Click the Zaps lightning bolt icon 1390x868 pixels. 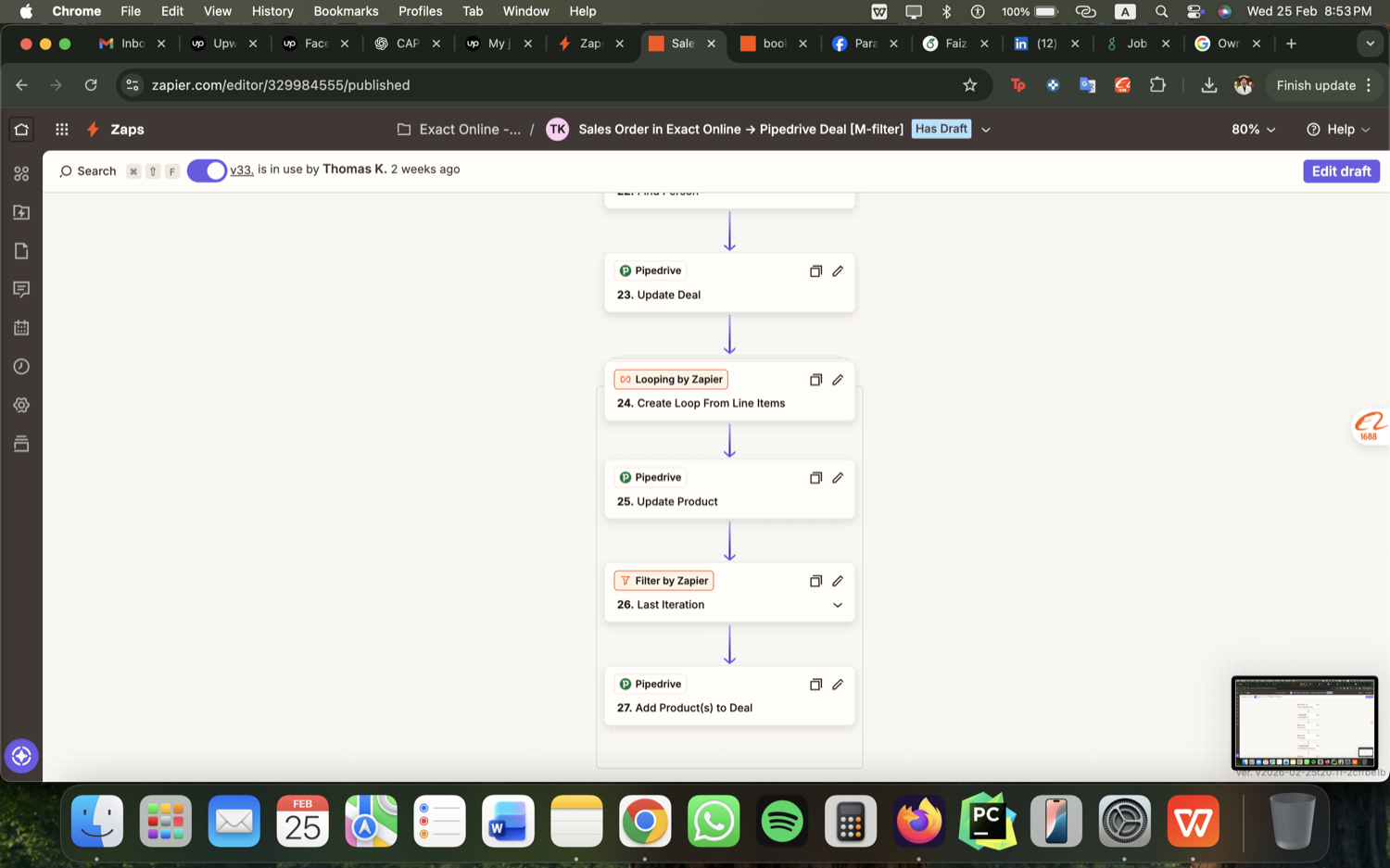pyautogui.click(x=93, y=130)
